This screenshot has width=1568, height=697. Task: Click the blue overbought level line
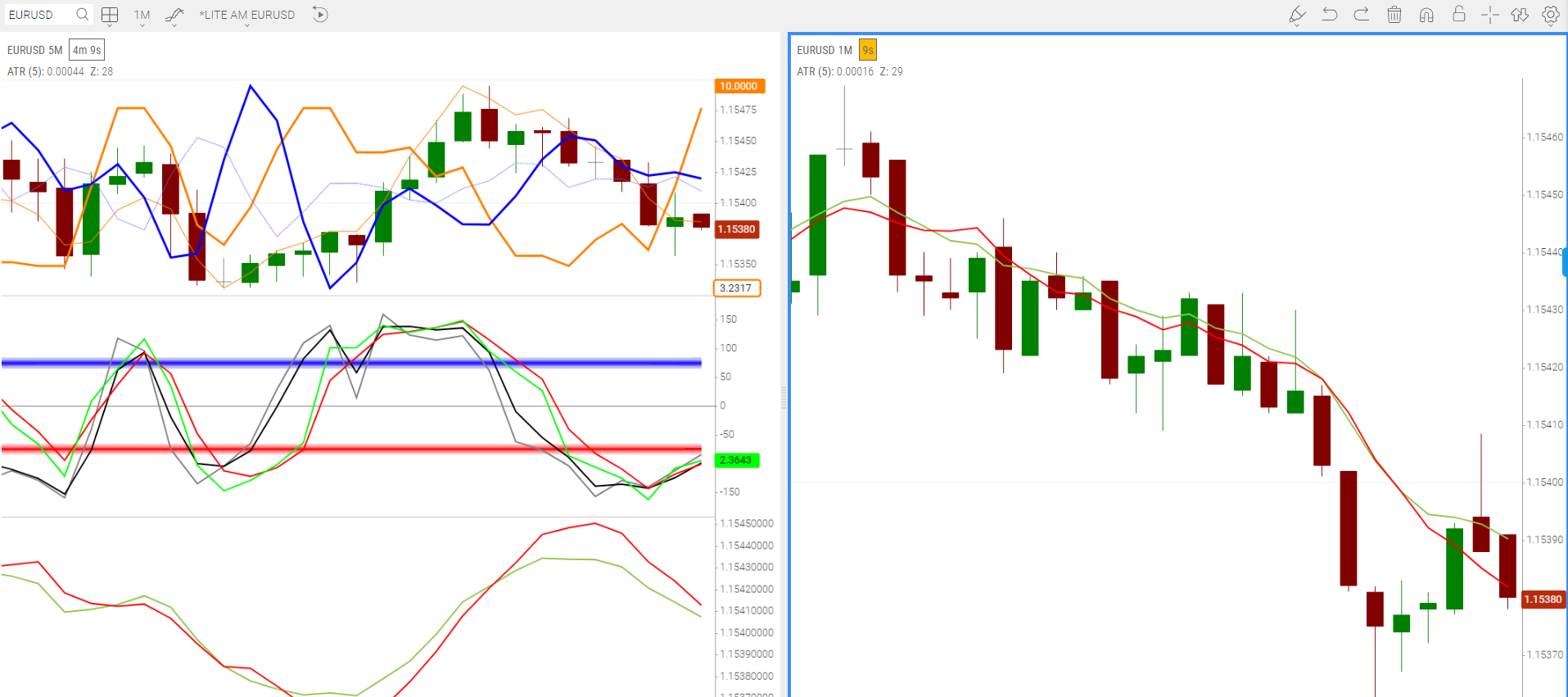click(351, 362)
